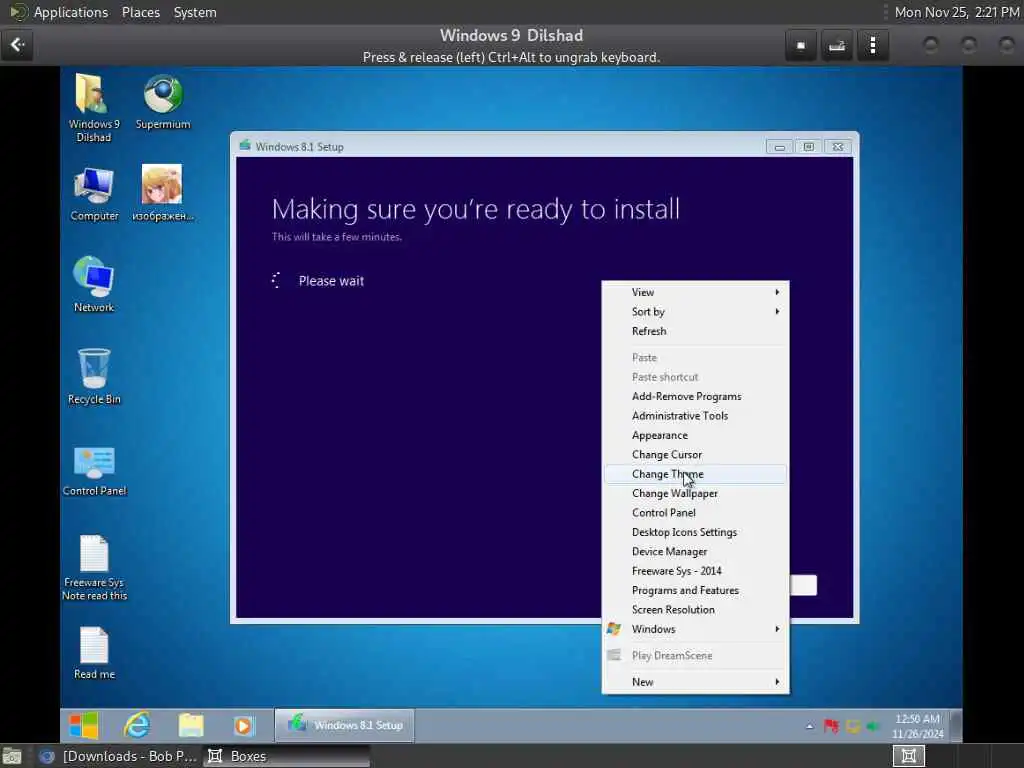1024x768 pixels.
Task: Open Device Manager from context menu
Action: pyautogui.click(x=696, y=552)
